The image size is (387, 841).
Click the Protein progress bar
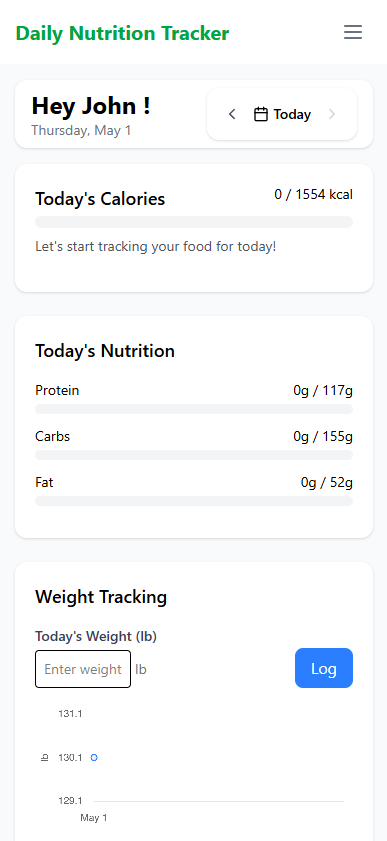click(x=194, y=409)
